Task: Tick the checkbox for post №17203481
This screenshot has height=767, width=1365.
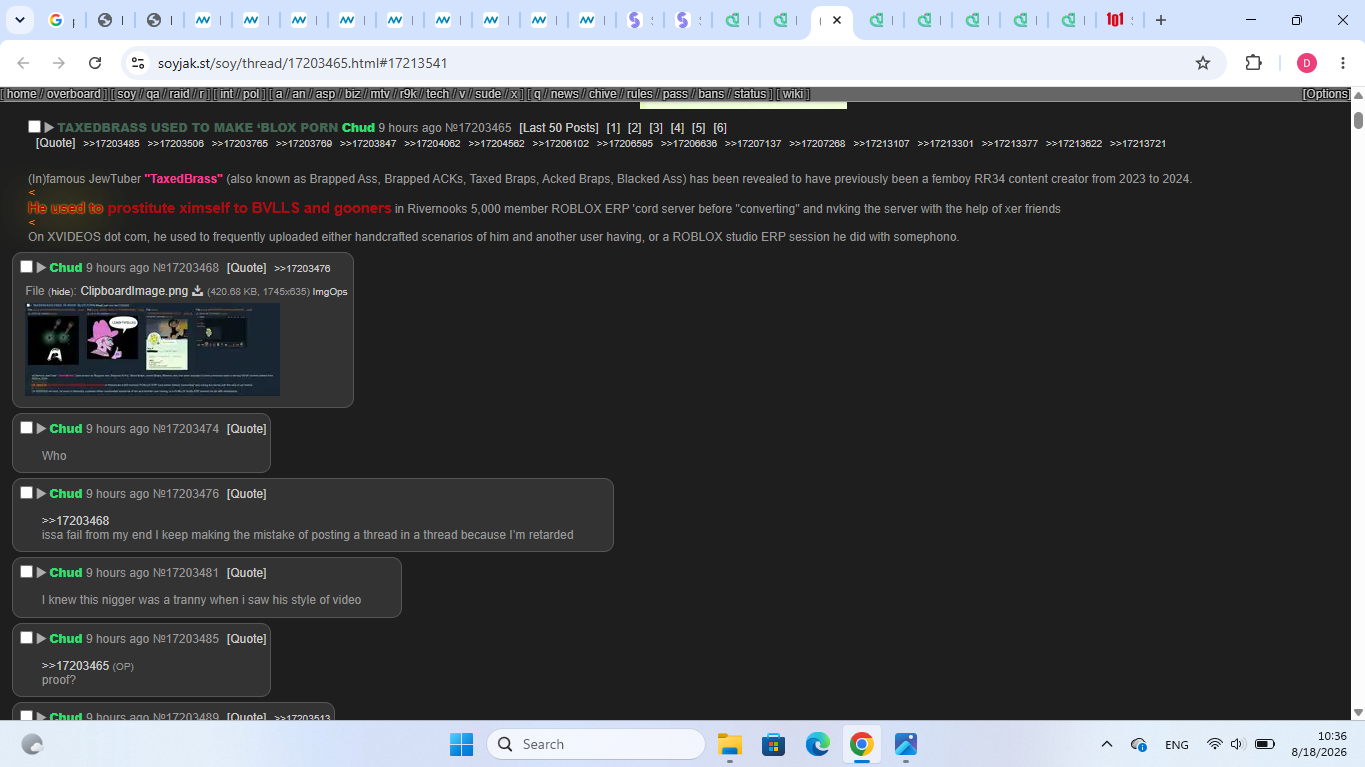Action: (x=26, y=572)
